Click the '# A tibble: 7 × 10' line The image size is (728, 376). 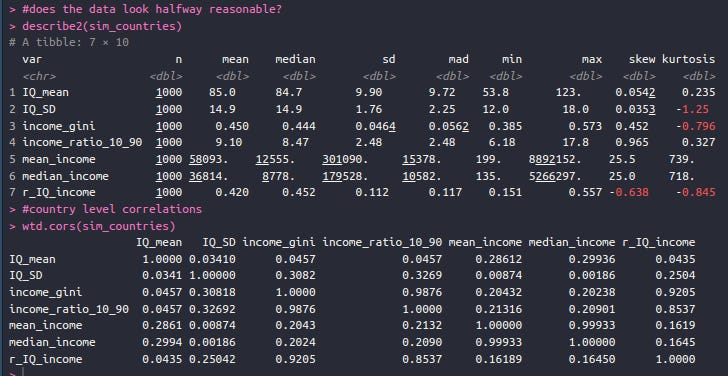coord(69,43)
